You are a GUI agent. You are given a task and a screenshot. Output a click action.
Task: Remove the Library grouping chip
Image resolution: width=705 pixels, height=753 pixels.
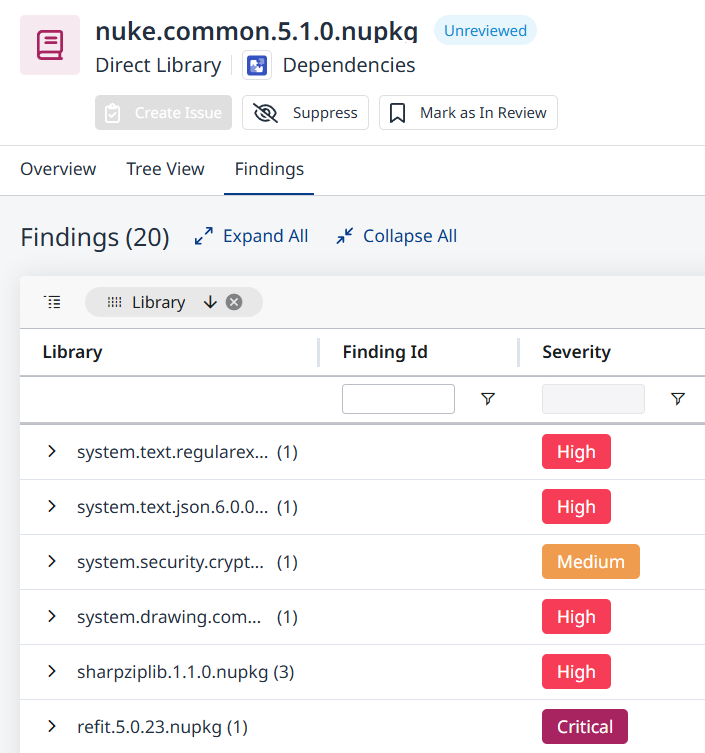[x=234, y=302]
